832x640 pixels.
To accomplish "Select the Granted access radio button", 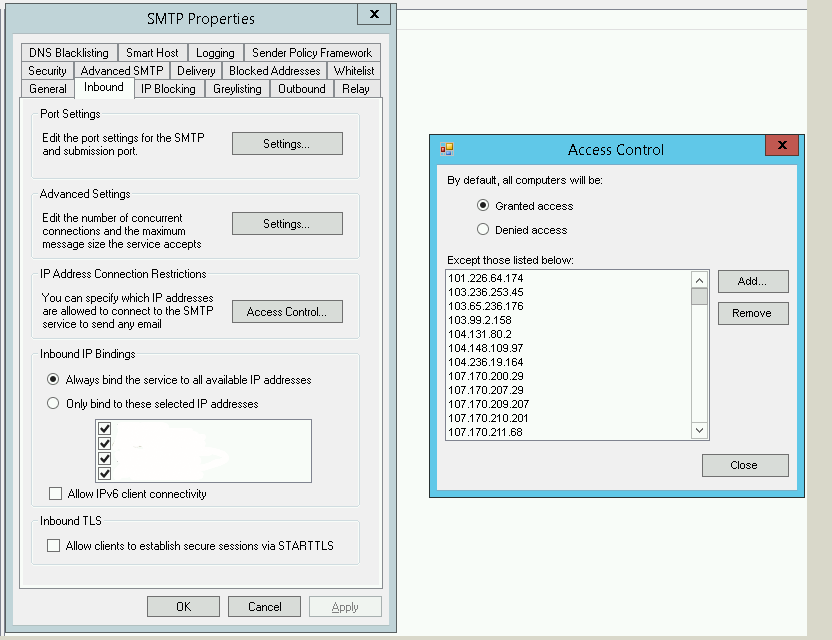I will pyautogui.click(x=483, y=206).
